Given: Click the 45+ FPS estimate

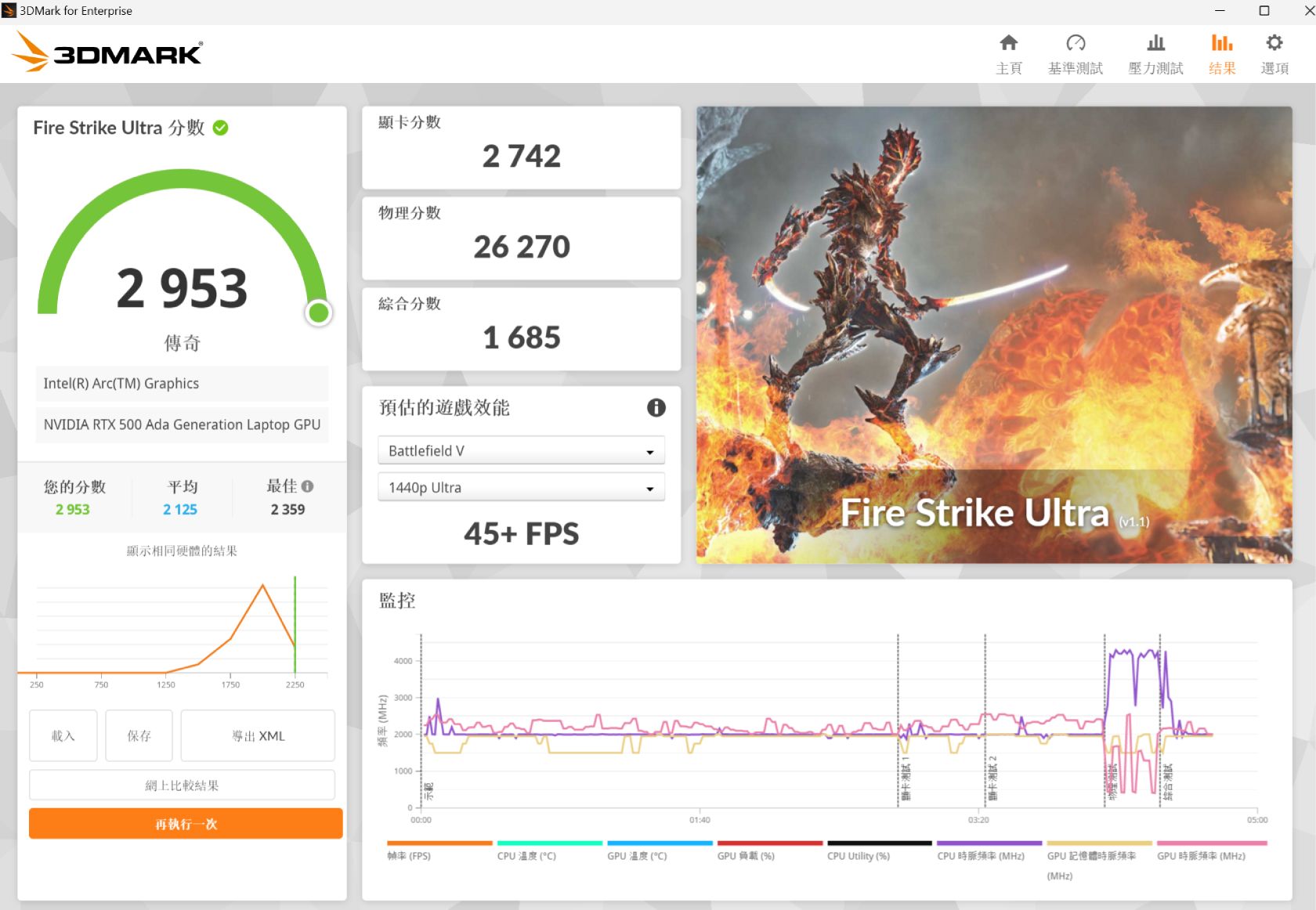Looking at the screenshot, I should pos(521,533).
